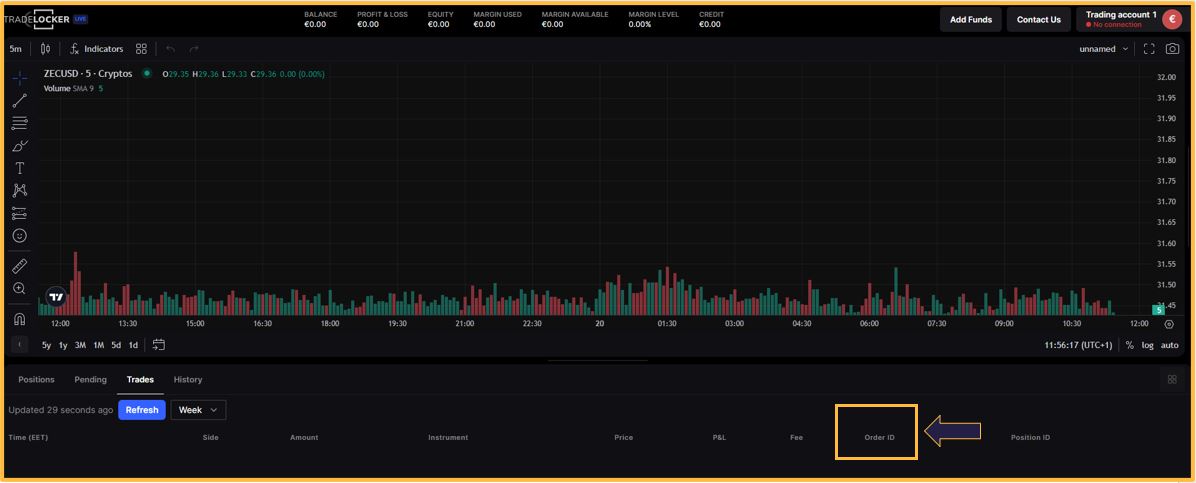
Task: Click the TradingView logo on chart
Action: tap(55, 297)
